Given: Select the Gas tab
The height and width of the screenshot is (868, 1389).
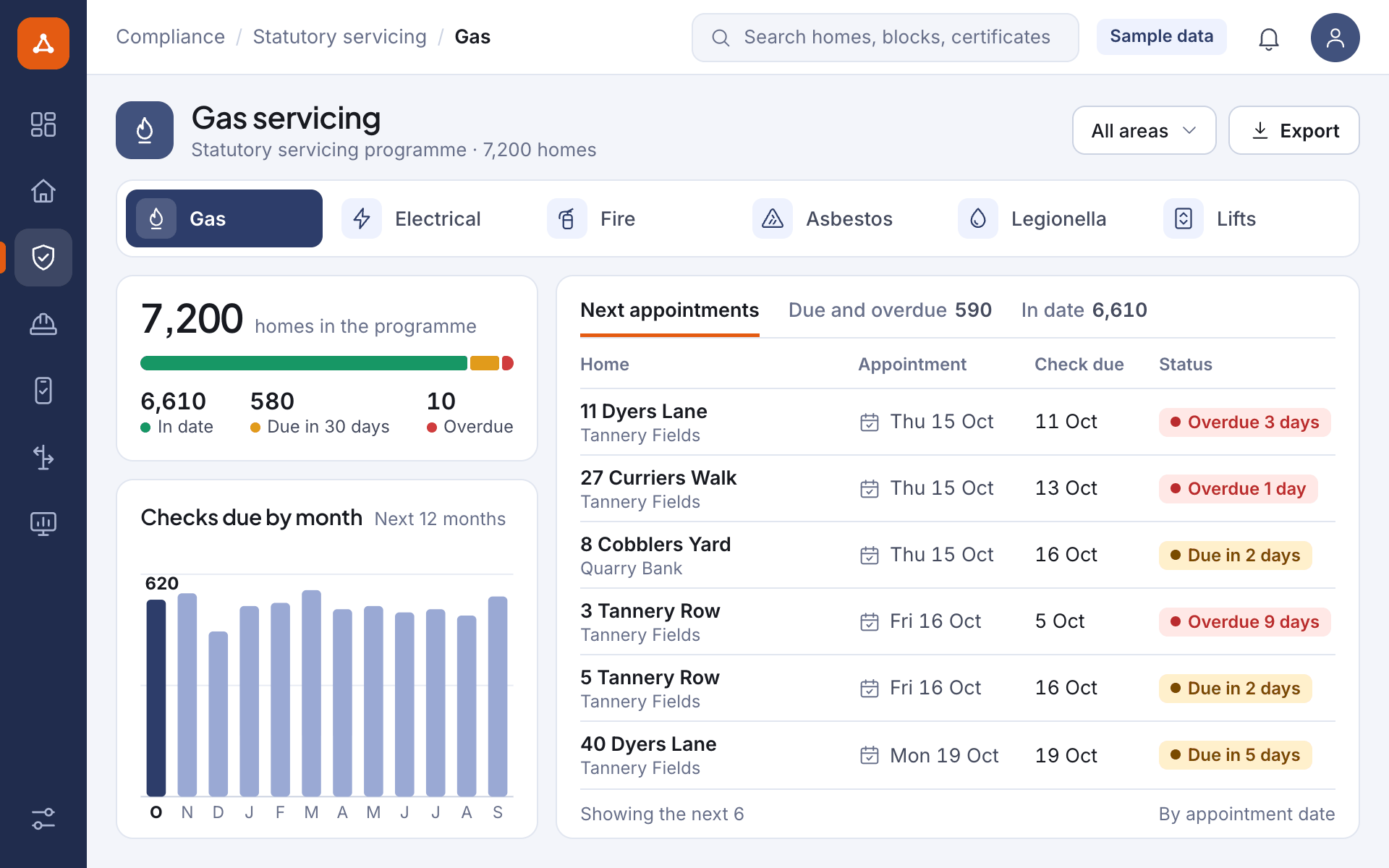Looking at the screenshot, I should click(224, 218).
